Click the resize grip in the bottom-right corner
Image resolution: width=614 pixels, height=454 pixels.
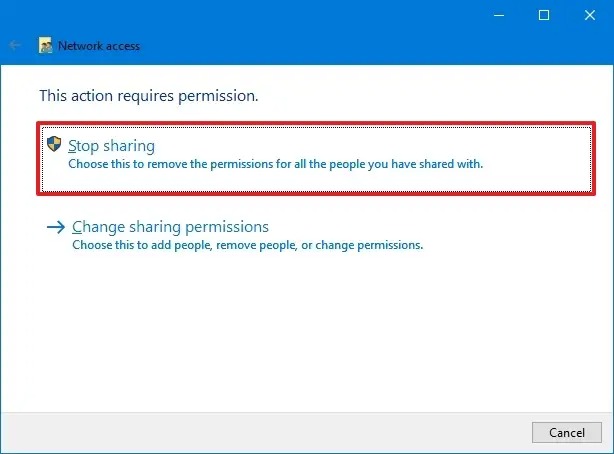[608, 448]
